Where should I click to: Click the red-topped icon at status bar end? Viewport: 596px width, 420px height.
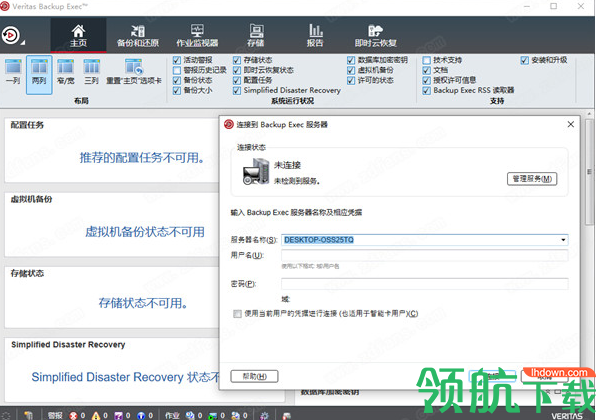click(x=287, y=415)
